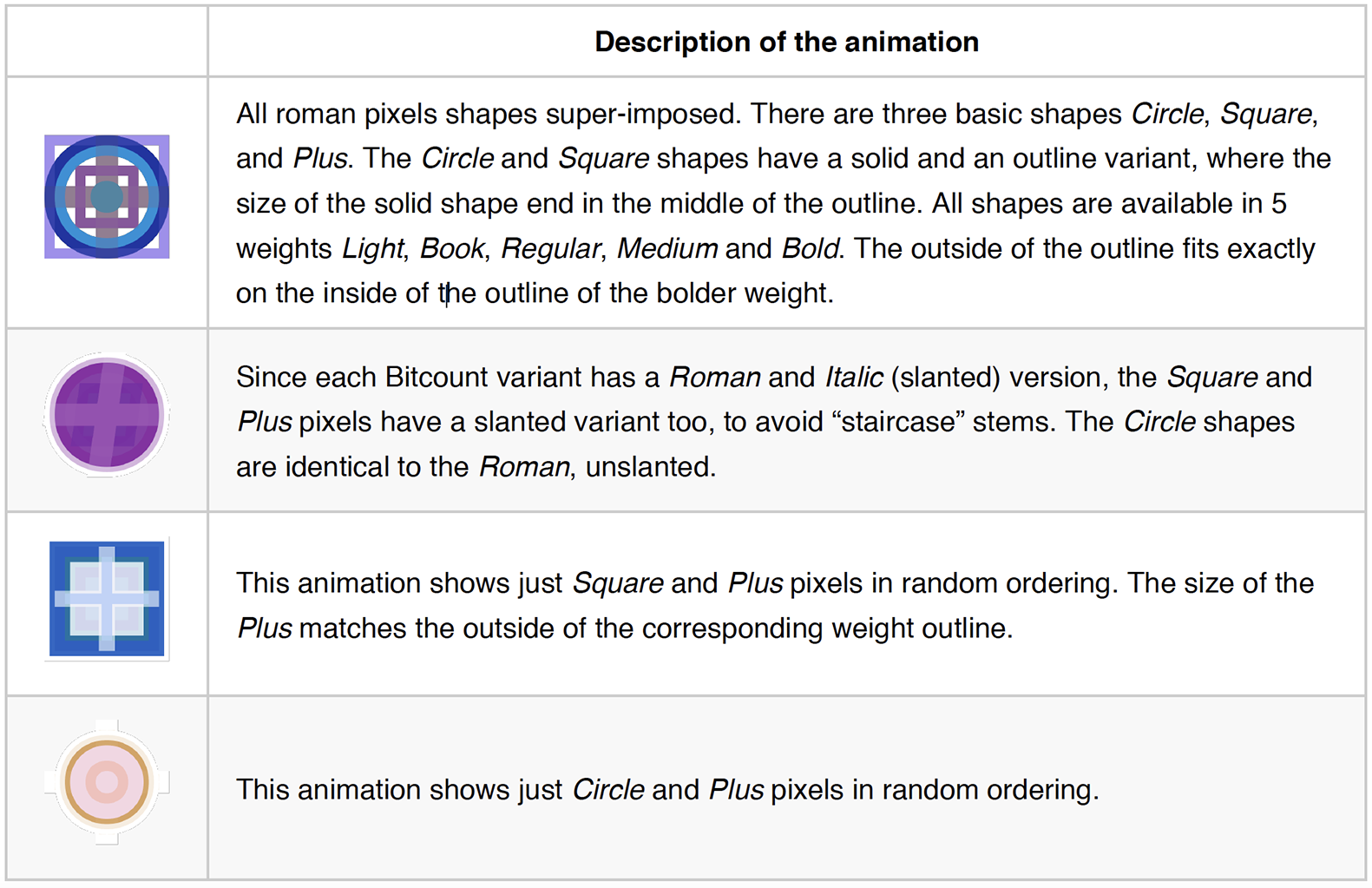
Task: Click the empty top-left header cell
Action: 107,42
